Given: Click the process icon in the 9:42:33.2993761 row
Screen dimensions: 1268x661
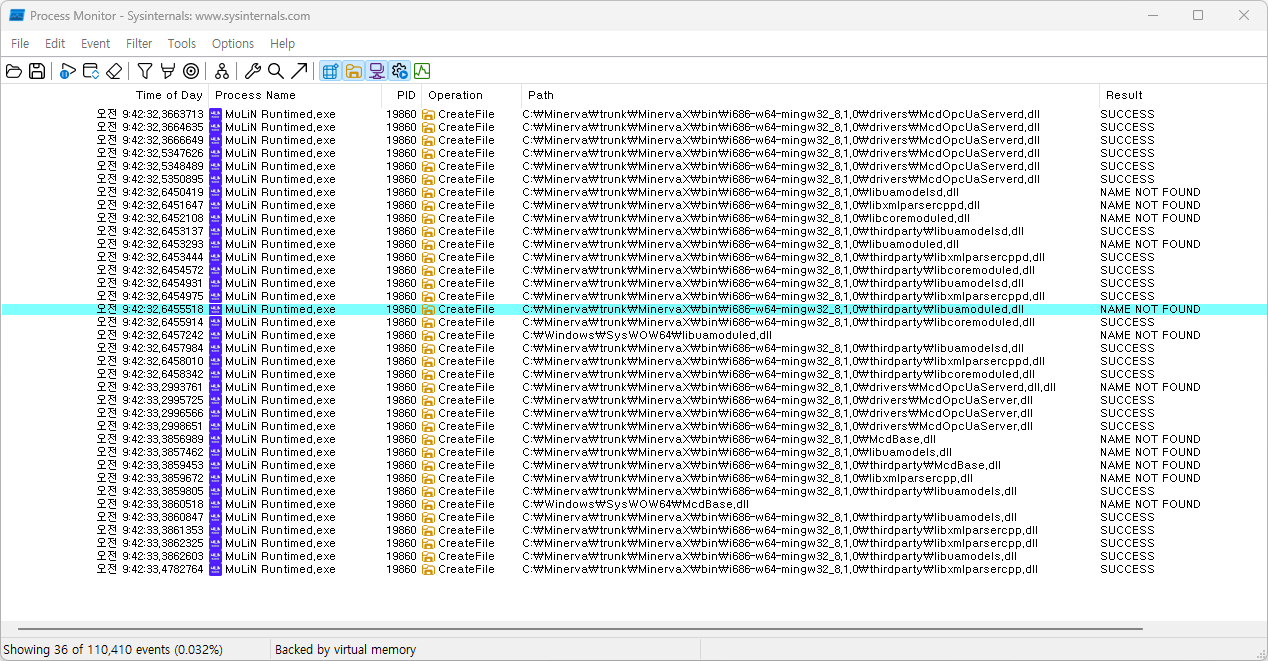Looking at the screenshot, I should pos(216,387).
